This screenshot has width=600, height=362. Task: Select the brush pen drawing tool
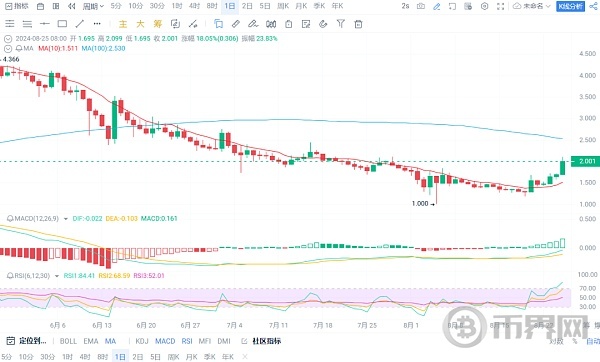253,24
